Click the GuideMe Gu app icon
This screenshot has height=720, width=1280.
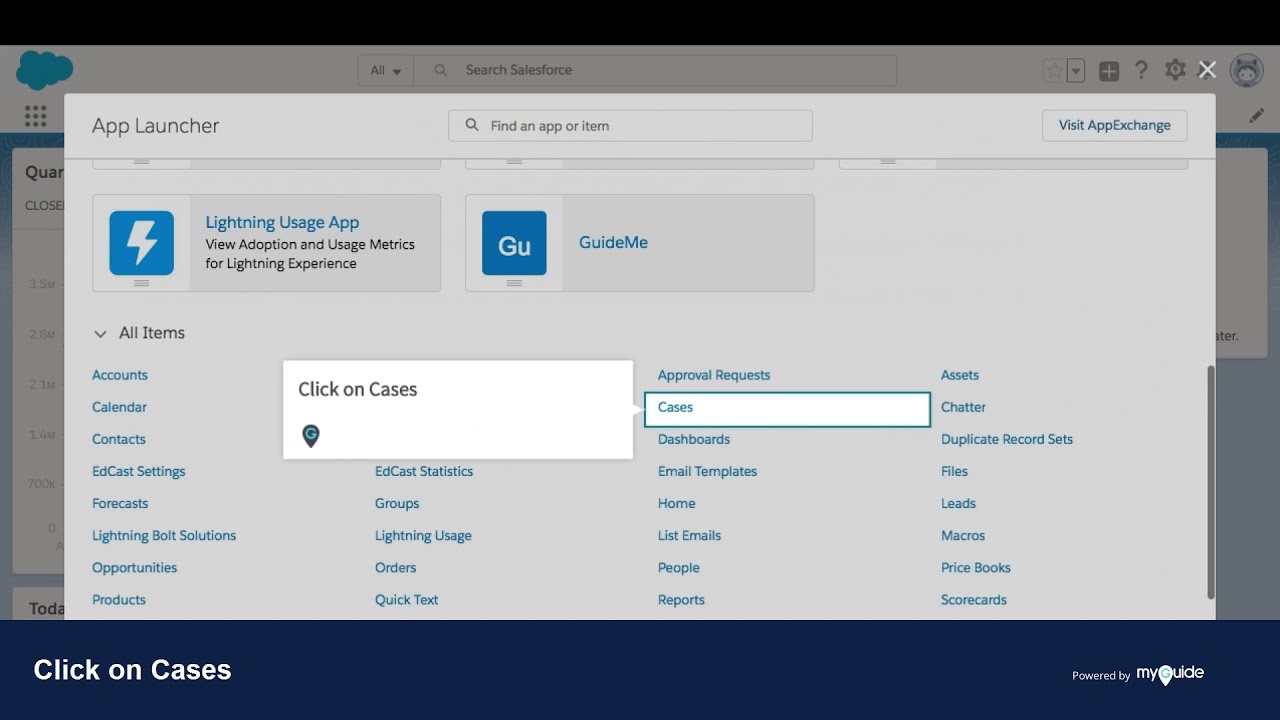point(514,243)
